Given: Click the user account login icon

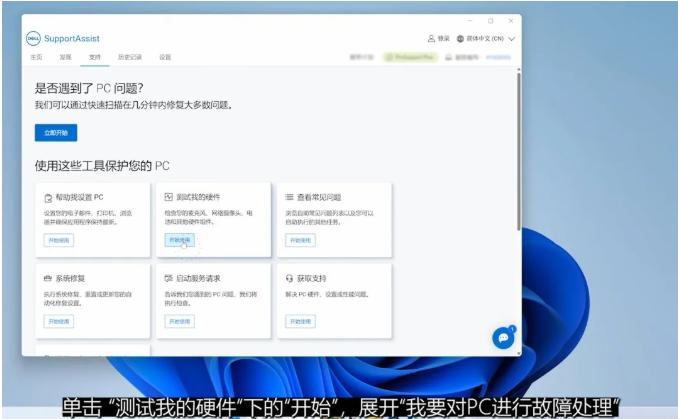Looking at the screenshot, I should pos(431,38).
